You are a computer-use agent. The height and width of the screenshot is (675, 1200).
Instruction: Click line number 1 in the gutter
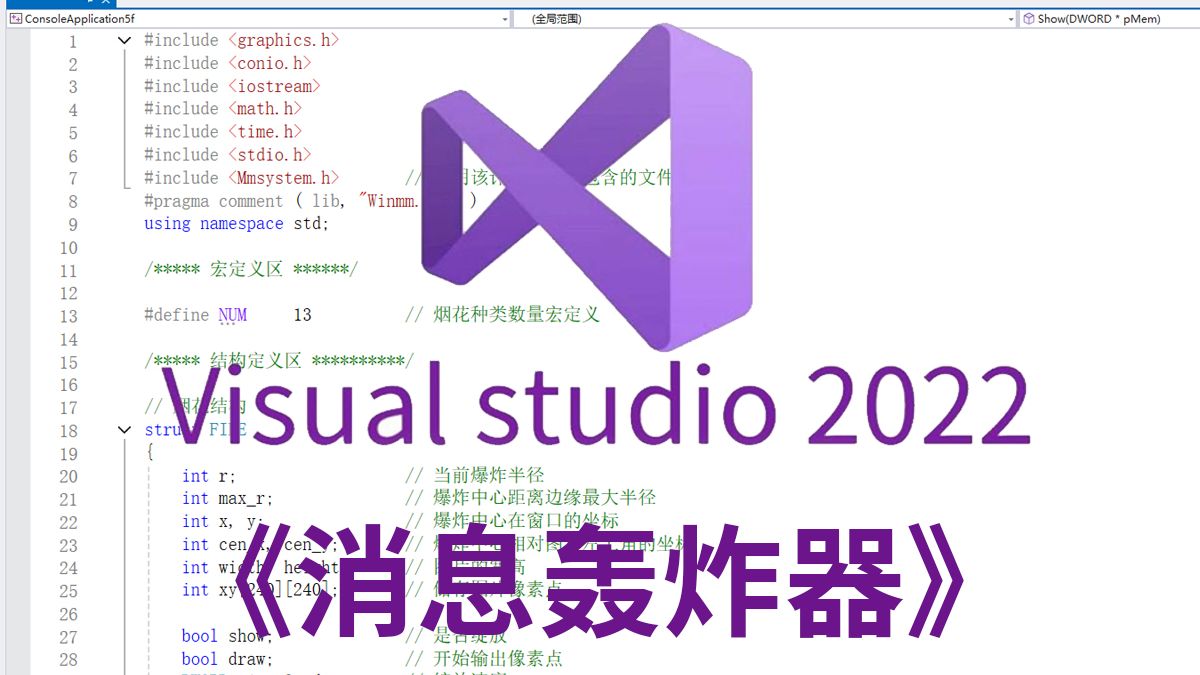[72, 42]
